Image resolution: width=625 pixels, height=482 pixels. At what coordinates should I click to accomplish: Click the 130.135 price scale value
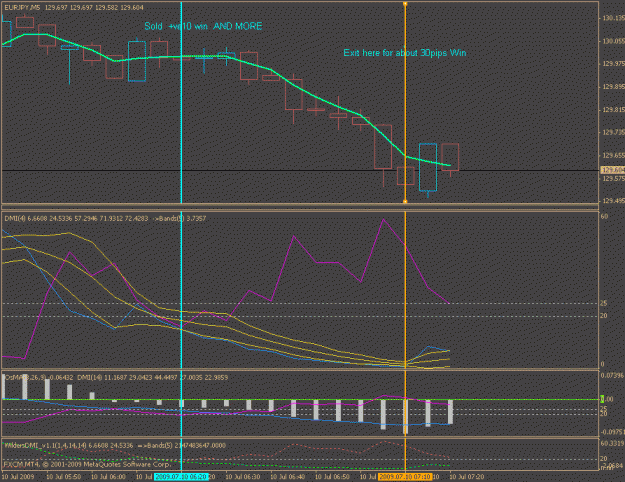[x=613, y=18]
